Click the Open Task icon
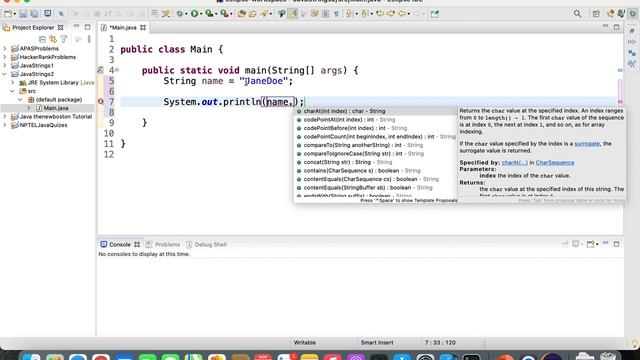This screenshot has width=640, height=360. pyautogui.click(x=253, y=13)
